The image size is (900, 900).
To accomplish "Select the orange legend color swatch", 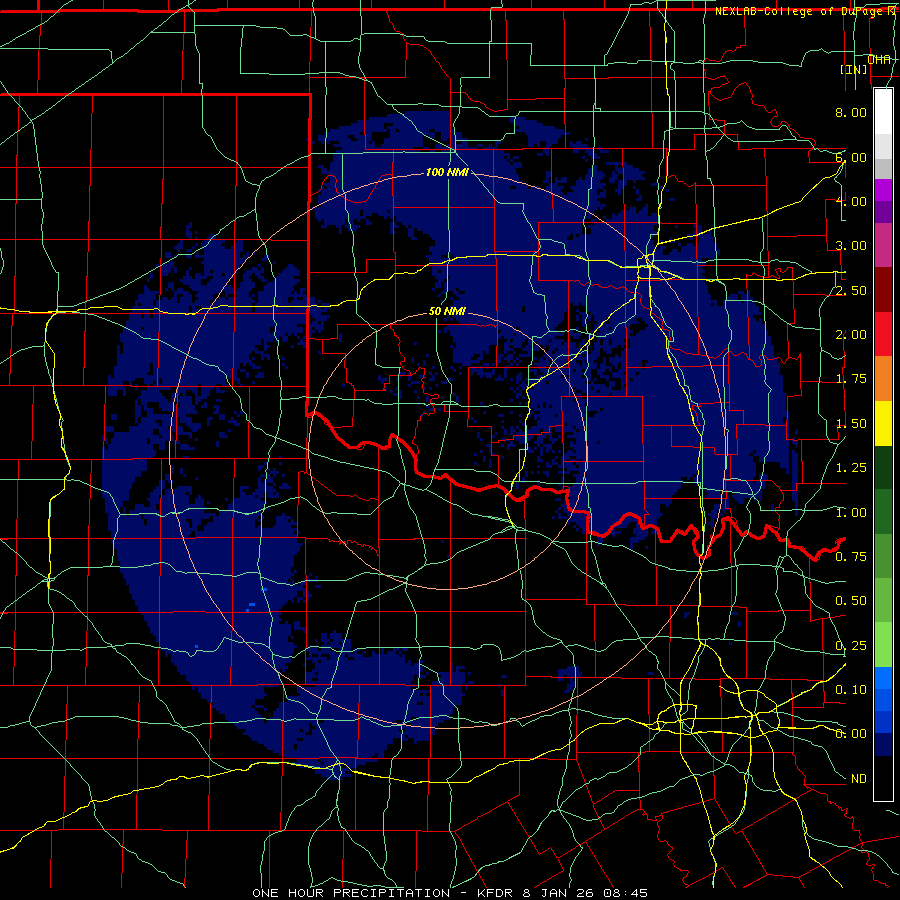I will [x=883, y=379].
